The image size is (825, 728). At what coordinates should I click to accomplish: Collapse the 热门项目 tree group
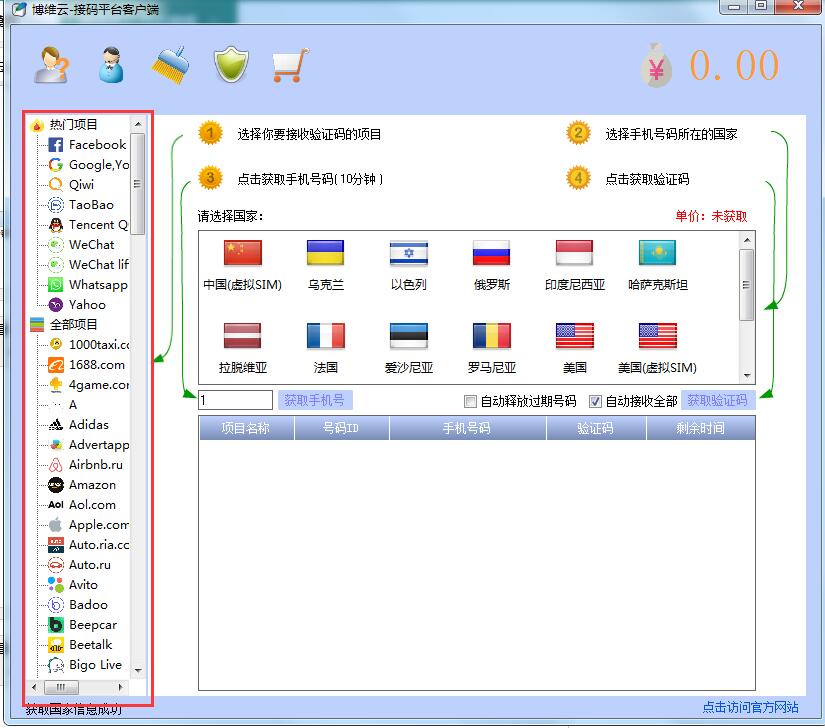coord(64,125)
